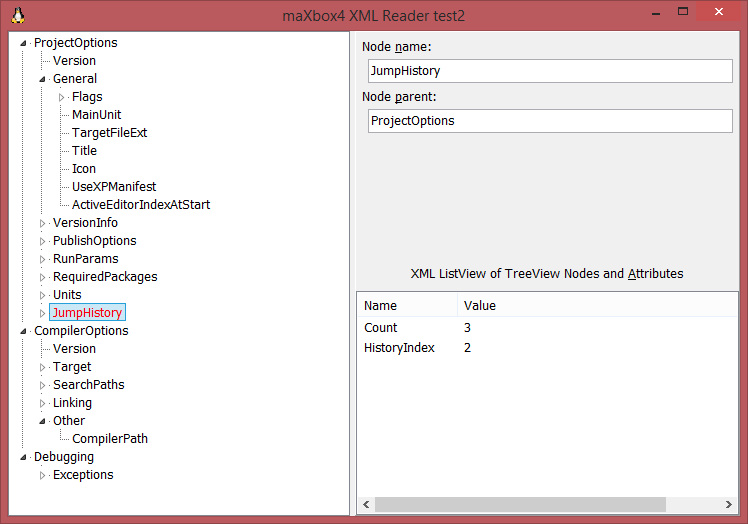Select the CompilerPath tree item

110,439
